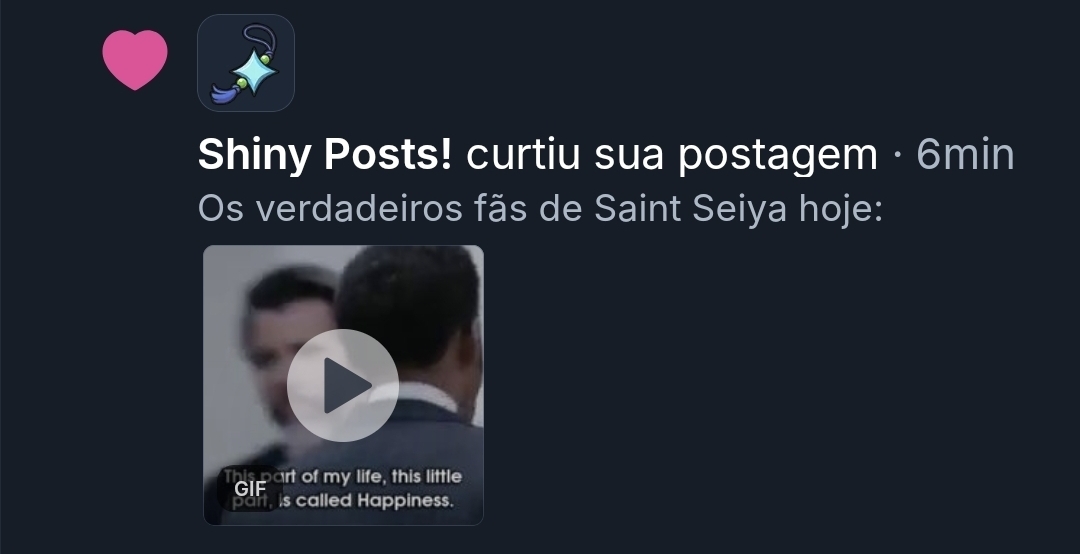Click the words "Saint Seiya" in the post
The height and width of the screenshot is (554, 1080).
coord(690,209)
